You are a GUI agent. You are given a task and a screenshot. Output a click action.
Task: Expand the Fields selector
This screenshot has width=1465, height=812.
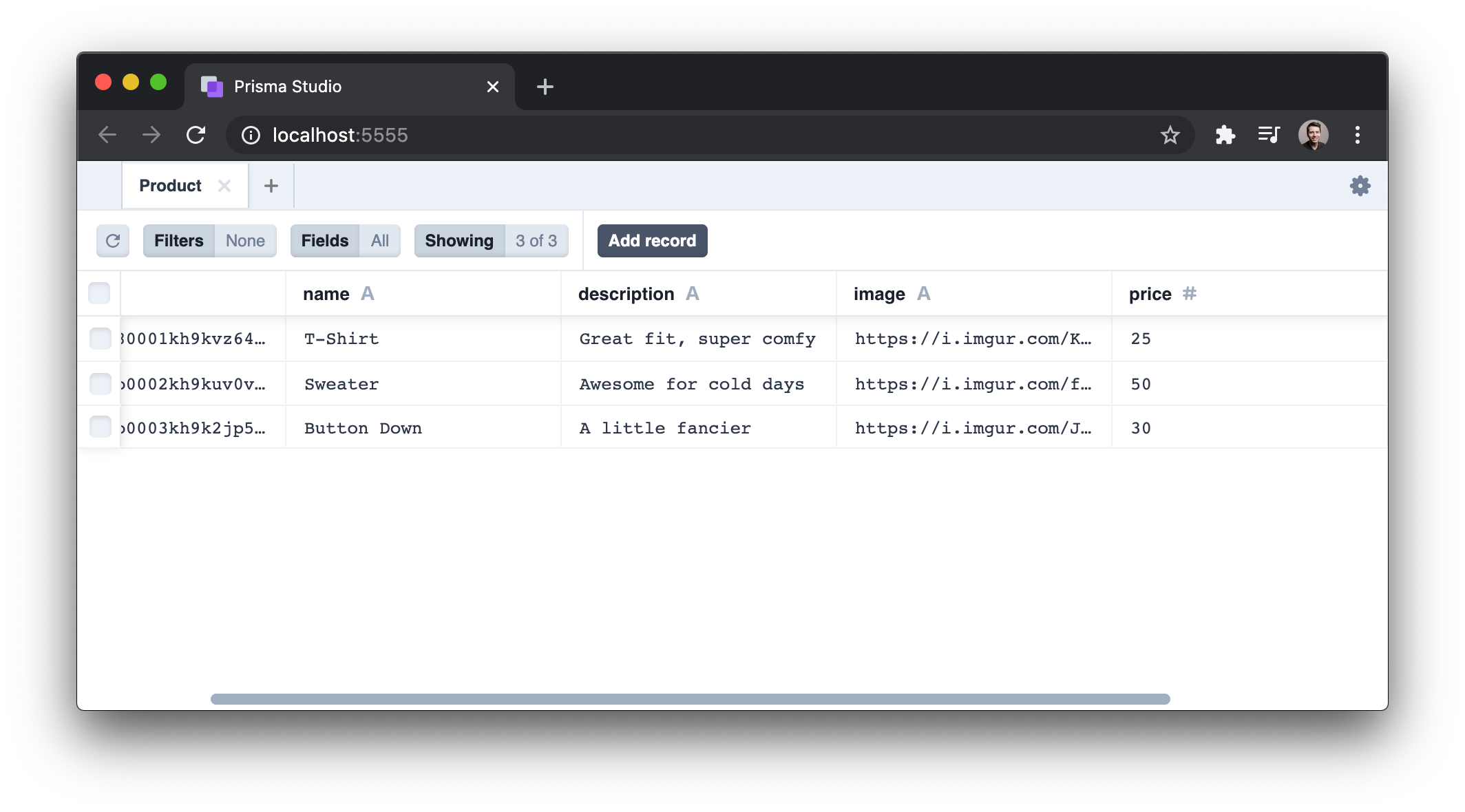(345, 241)
